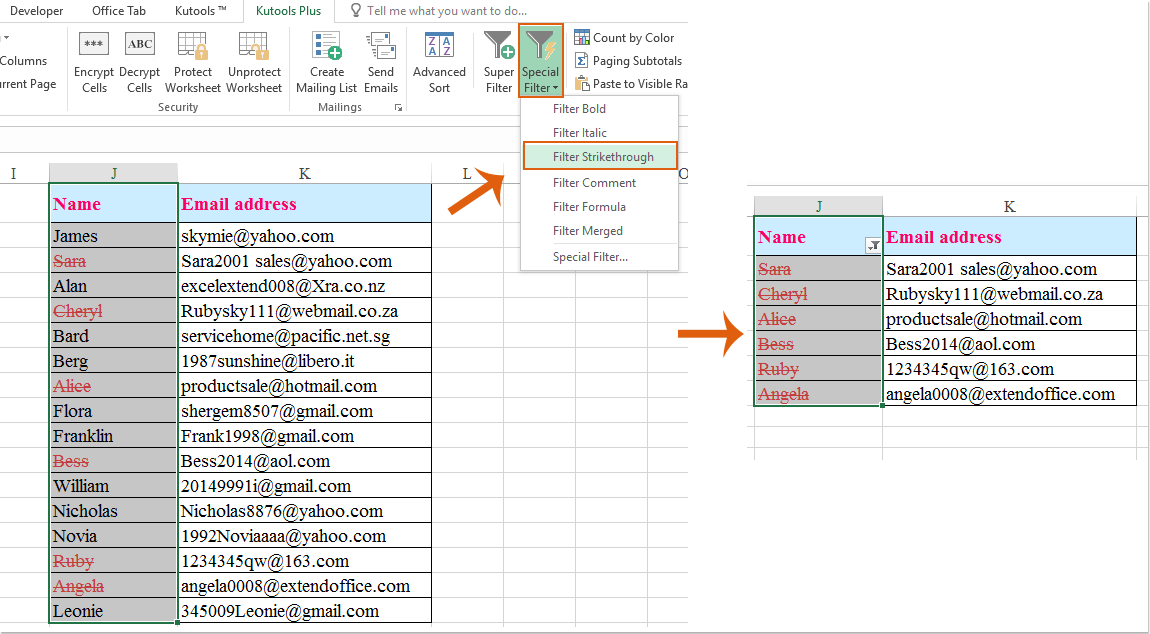Click the Tell me search box
1150x634 pixels.
point(450,11)
